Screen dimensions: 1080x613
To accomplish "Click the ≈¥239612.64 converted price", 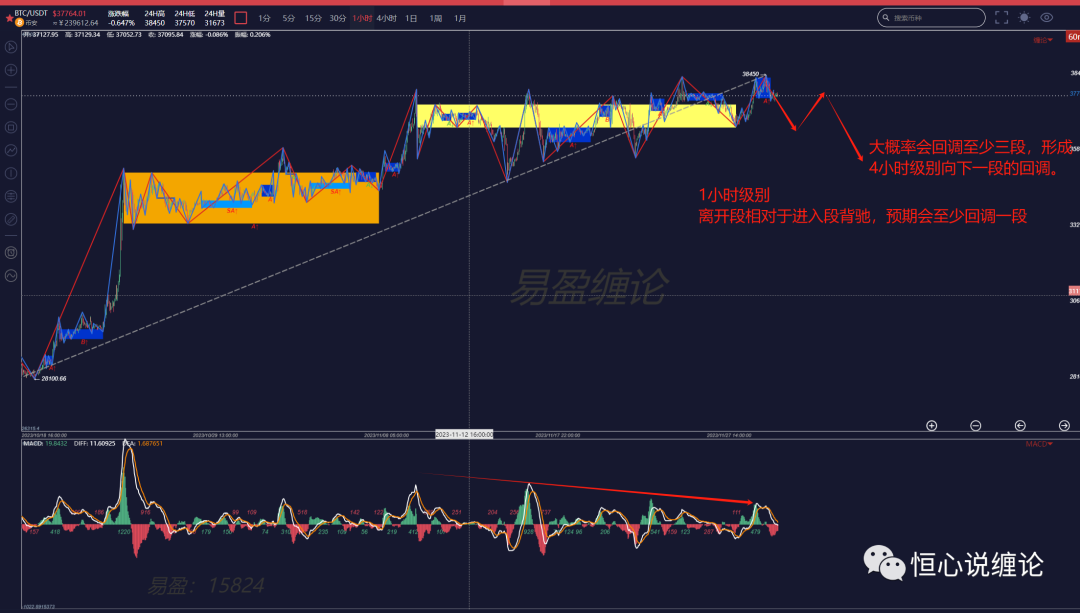I will tap(76, 23).
